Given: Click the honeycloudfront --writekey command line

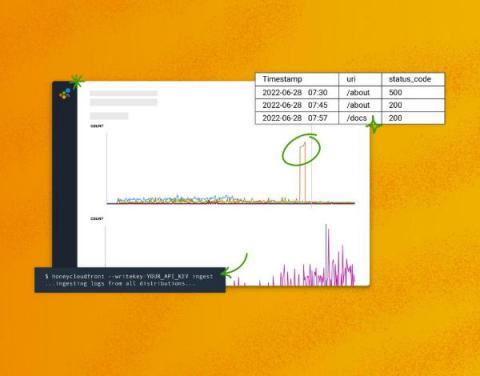Looking at the screenshot, I should pos(129,276).
